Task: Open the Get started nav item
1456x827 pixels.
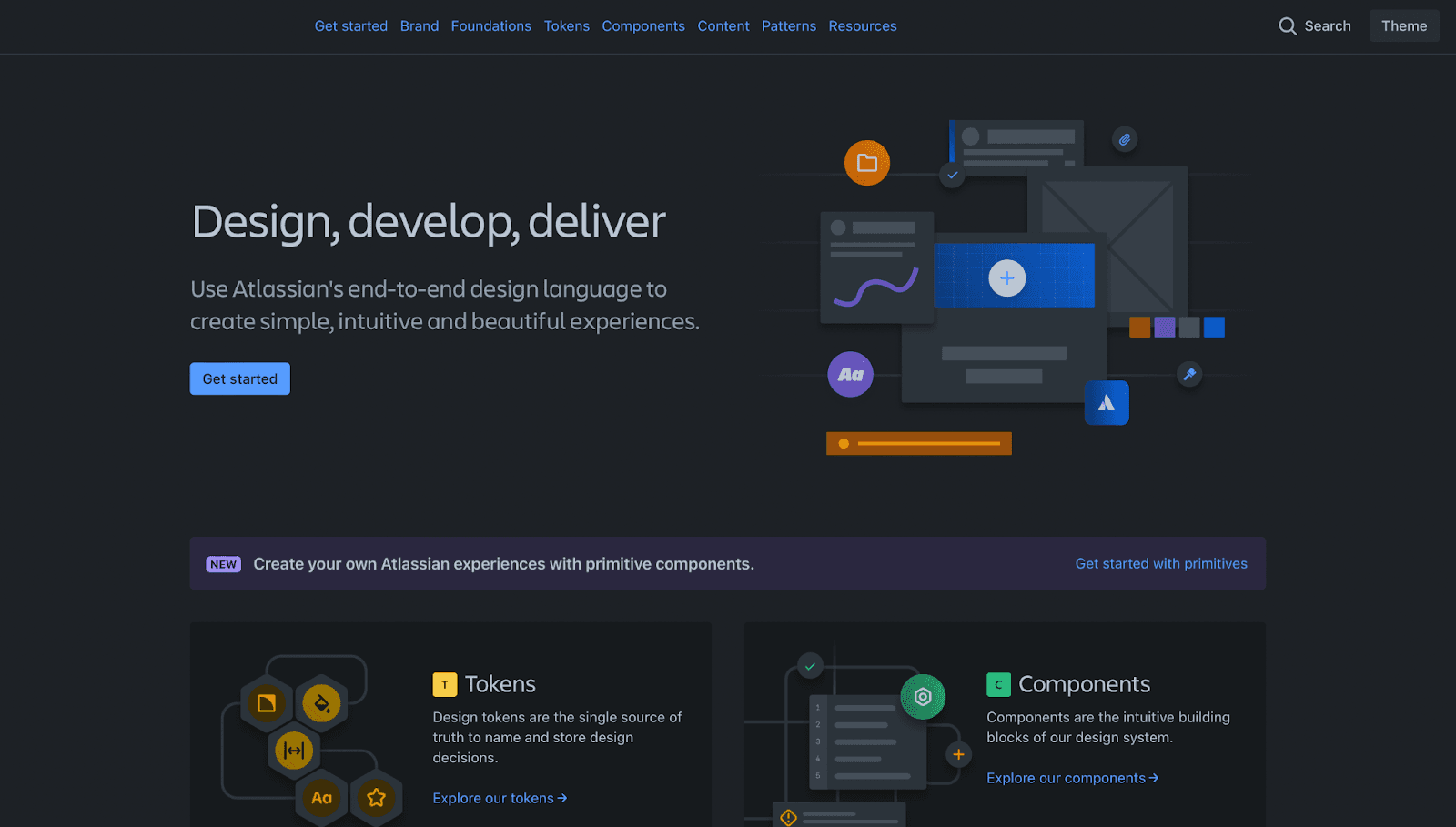Action: (351, 26)
